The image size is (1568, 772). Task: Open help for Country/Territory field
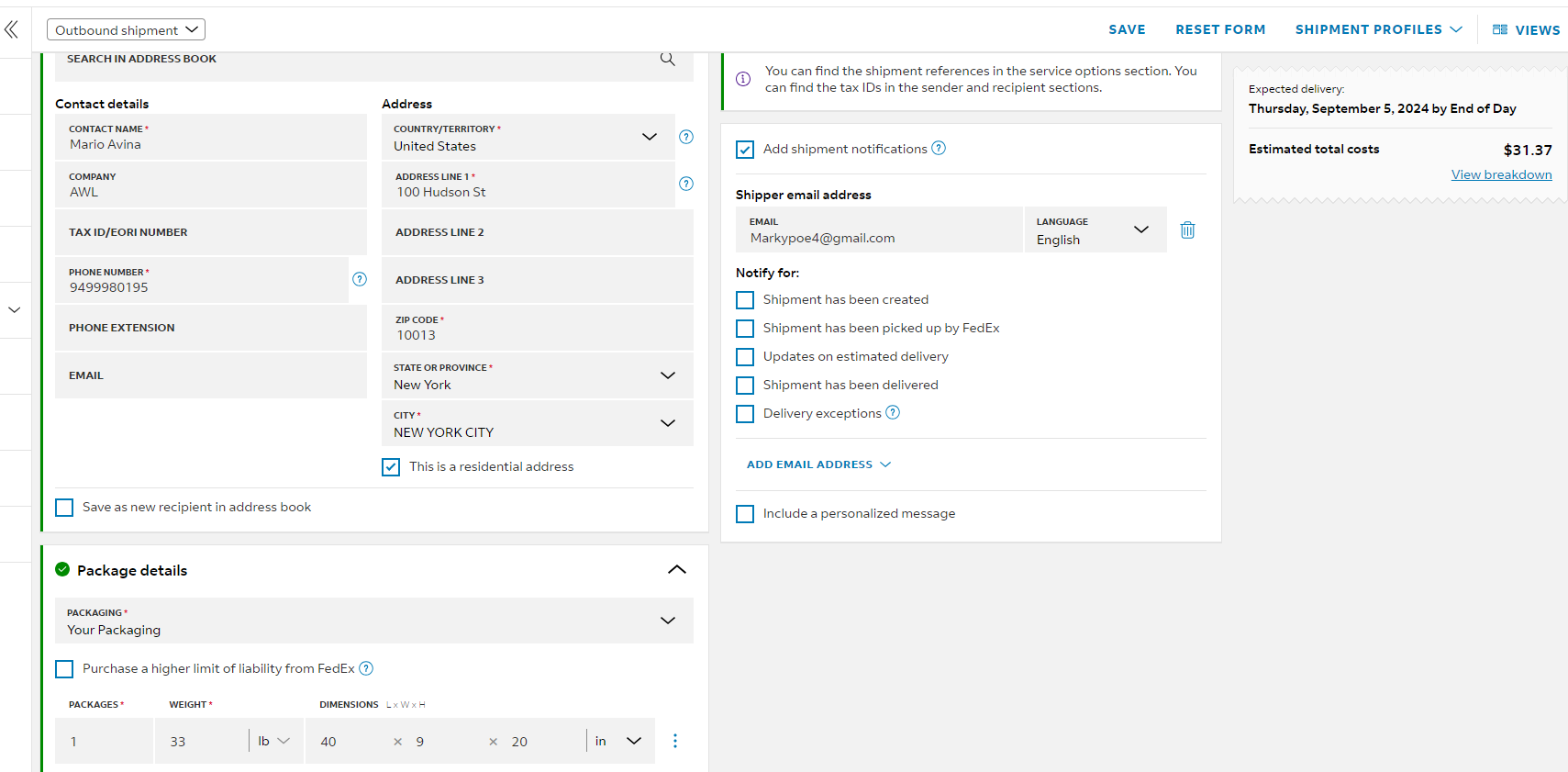pyautogui.click(x=686, y=137)
